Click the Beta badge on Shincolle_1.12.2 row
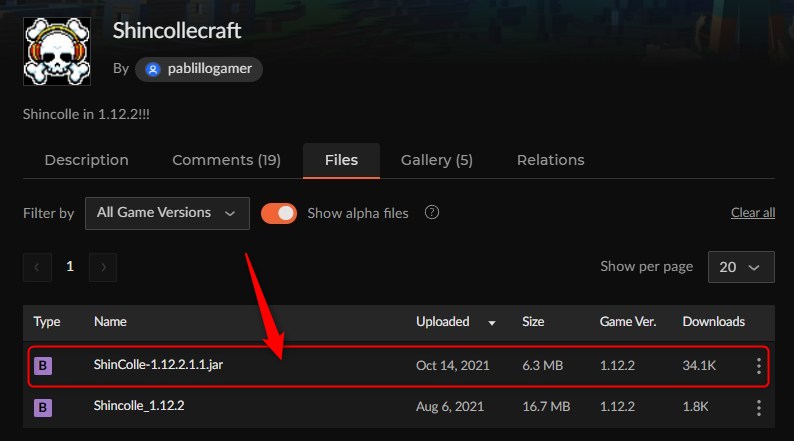794x441 pixels. [43, 407]
